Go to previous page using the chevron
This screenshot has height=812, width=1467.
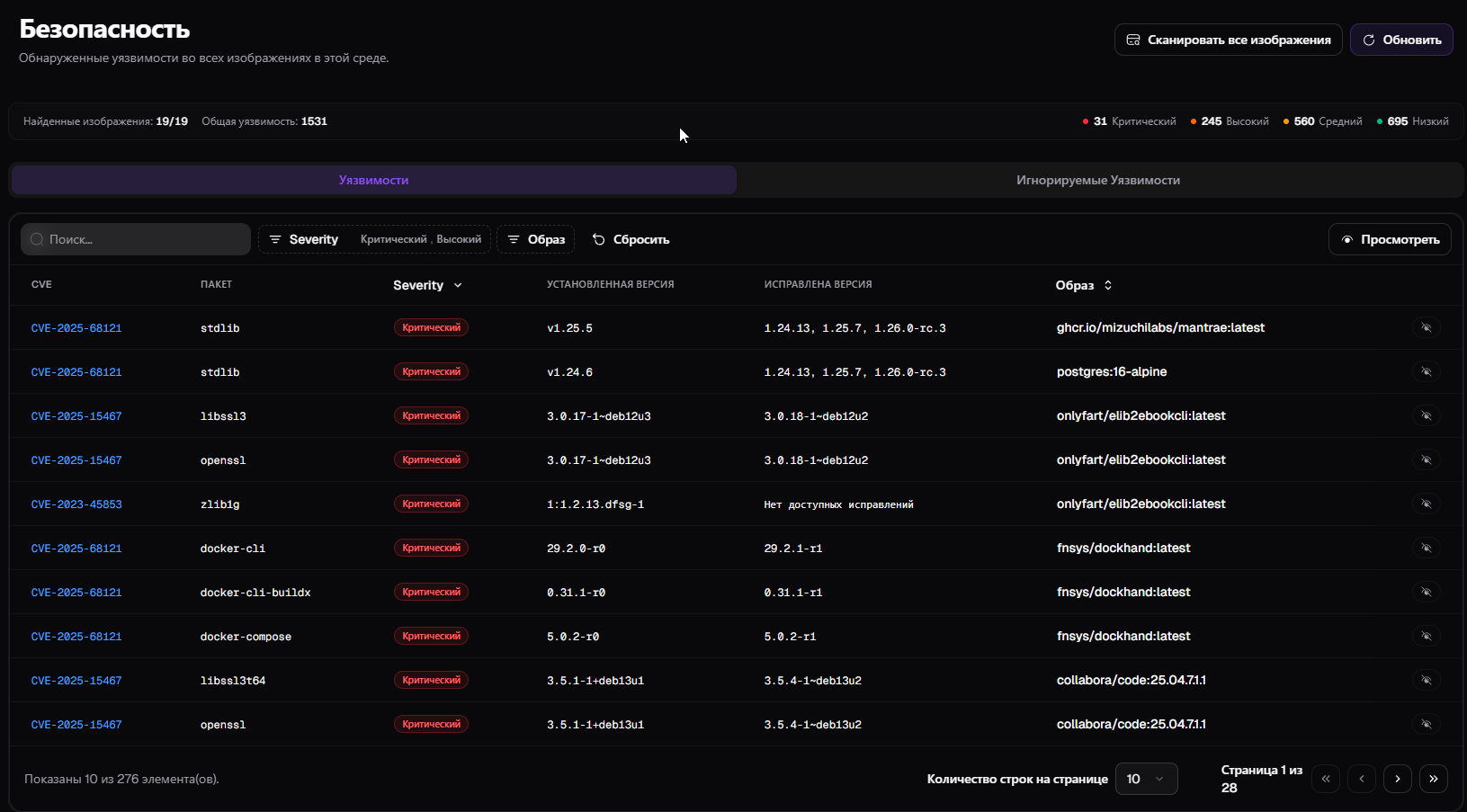click(x=1361, y=779)
